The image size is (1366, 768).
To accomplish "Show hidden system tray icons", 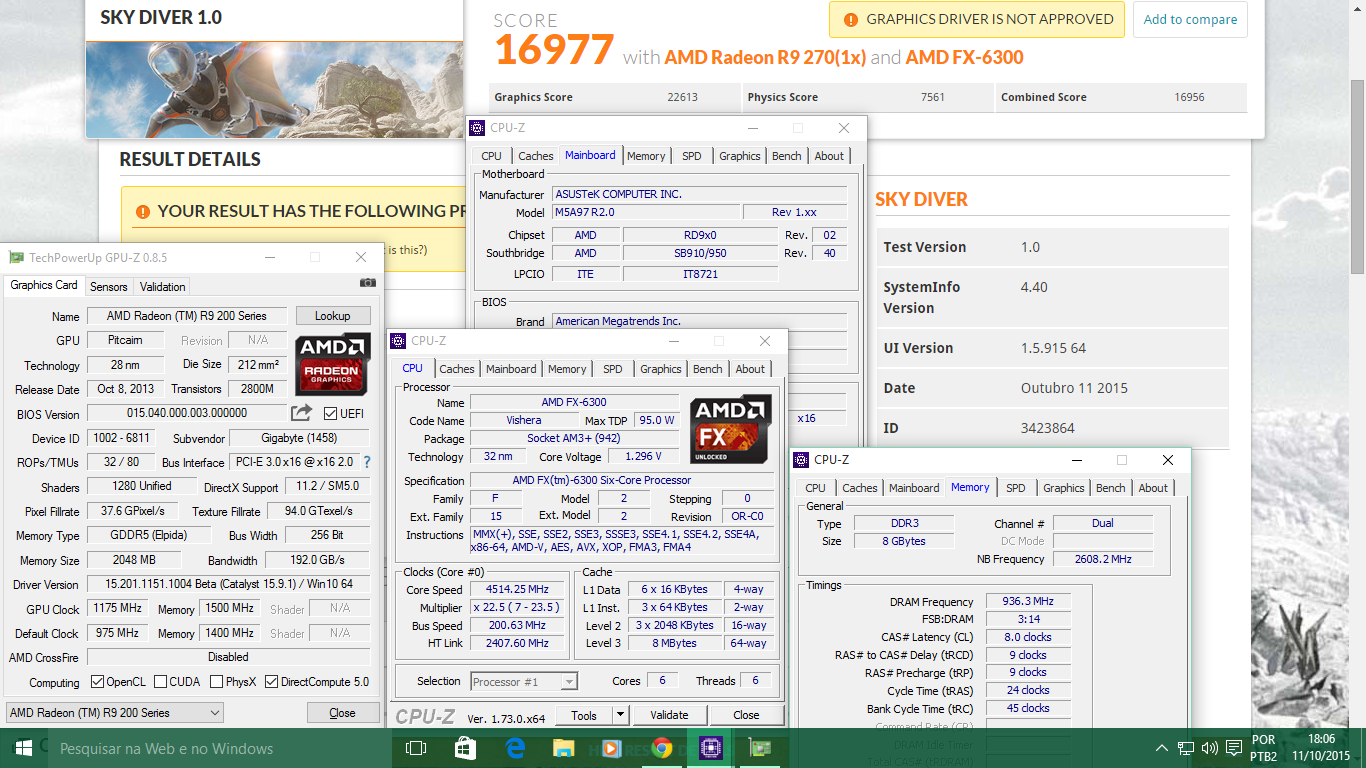I will (1162, 748).
